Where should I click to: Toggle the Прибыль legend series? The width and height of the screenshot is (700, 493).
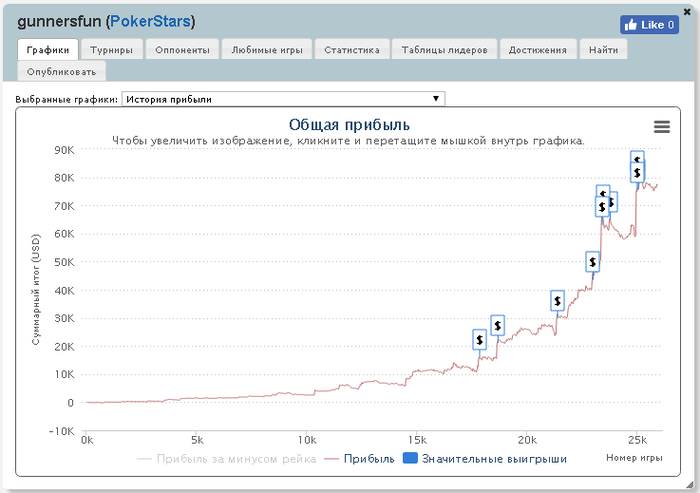(359, 459)
